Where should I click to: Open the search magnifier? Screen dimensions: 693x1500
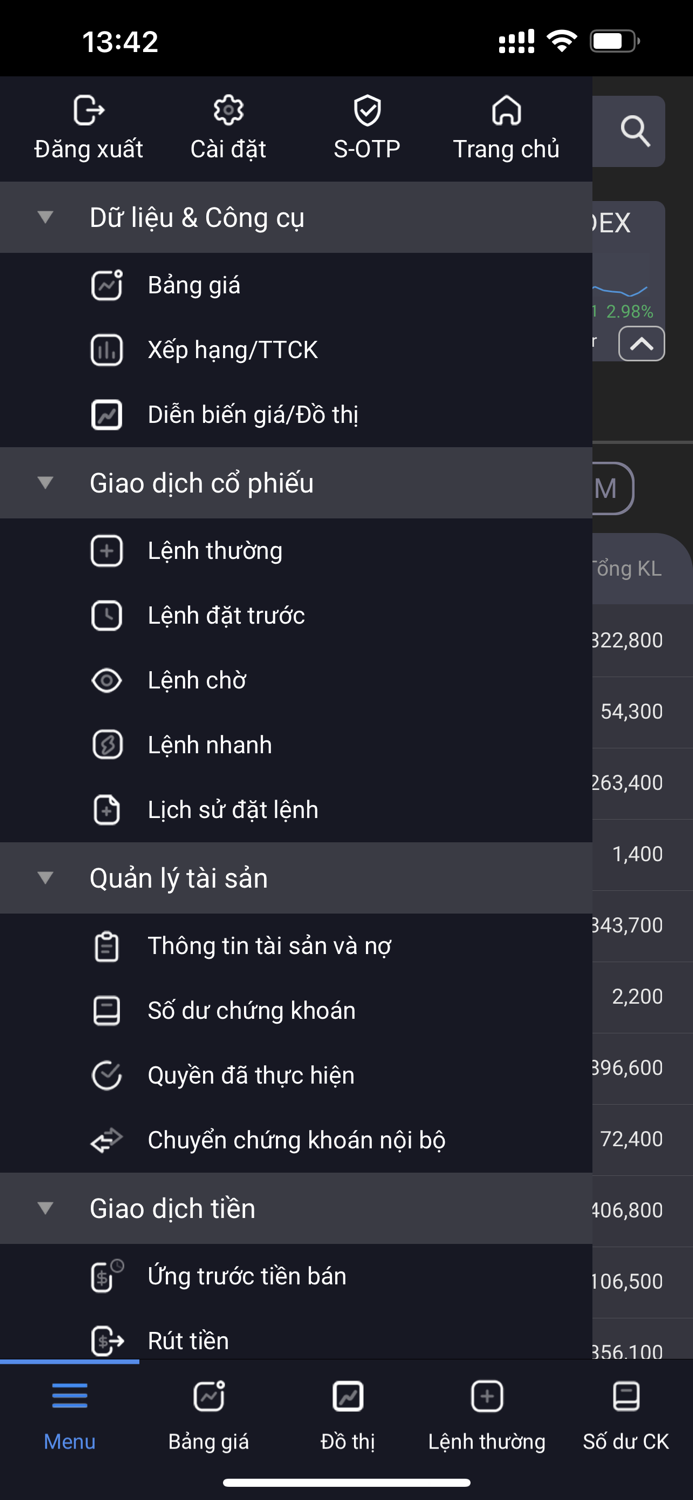[633, 131]
